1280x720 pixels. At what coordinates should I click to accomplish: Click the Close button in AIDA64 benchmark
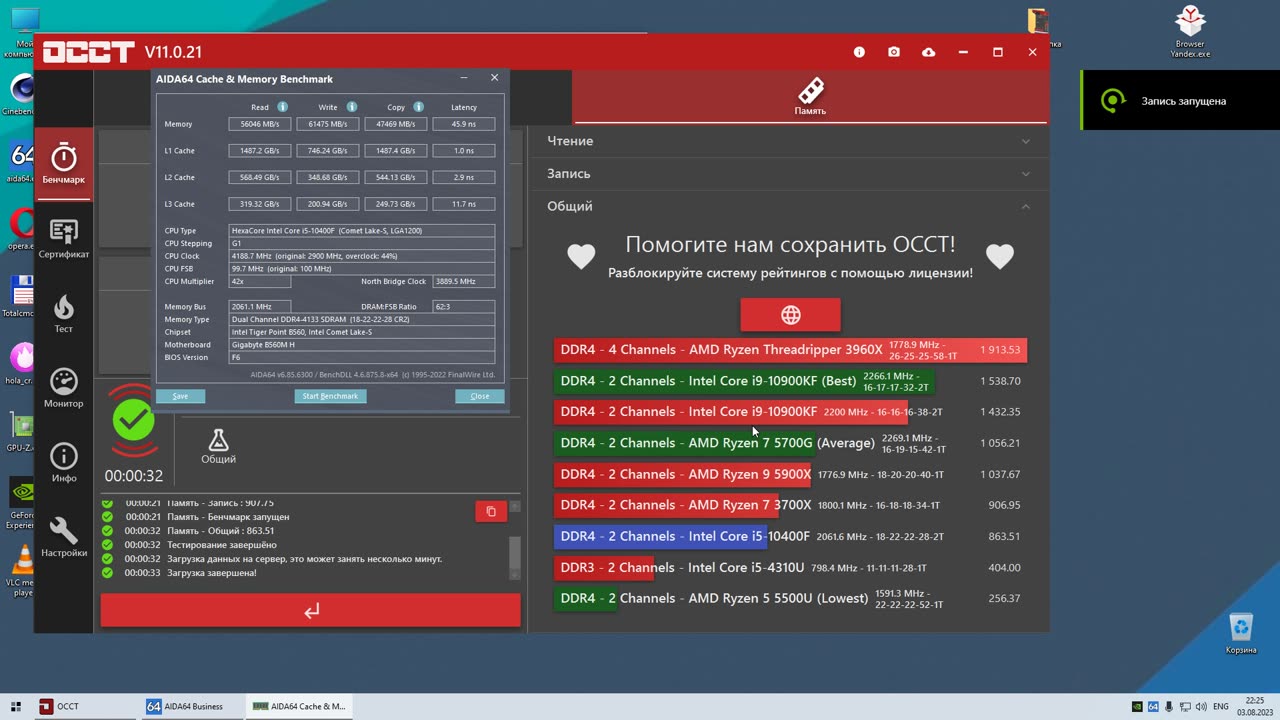480,396
